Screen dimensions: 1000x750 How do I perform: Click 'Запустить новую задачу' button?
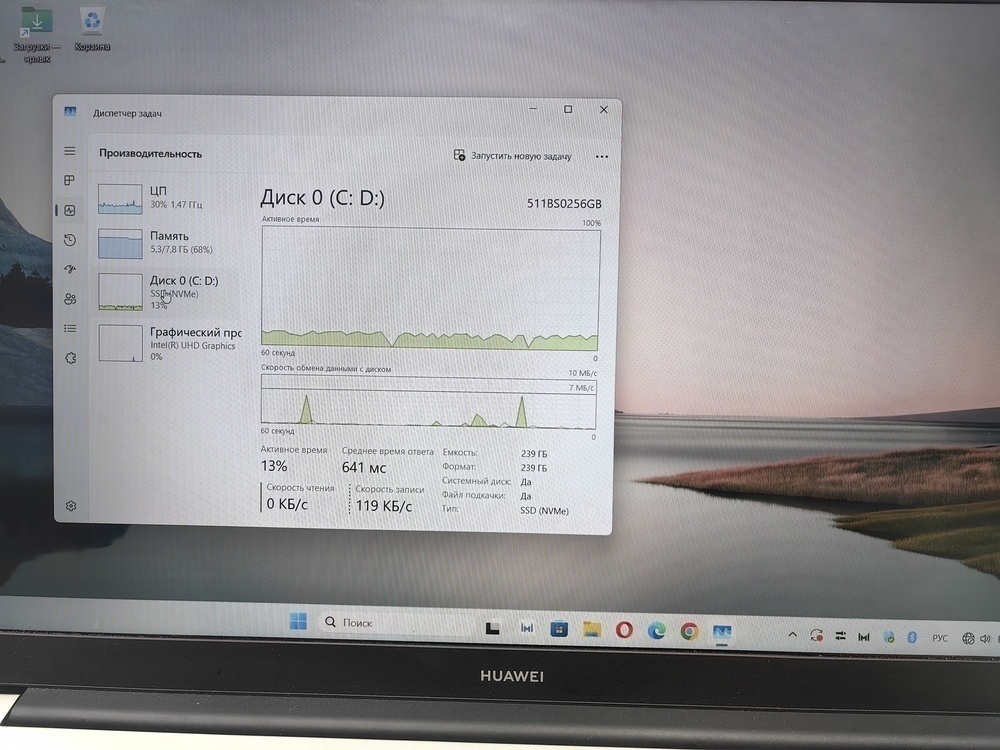513,156
